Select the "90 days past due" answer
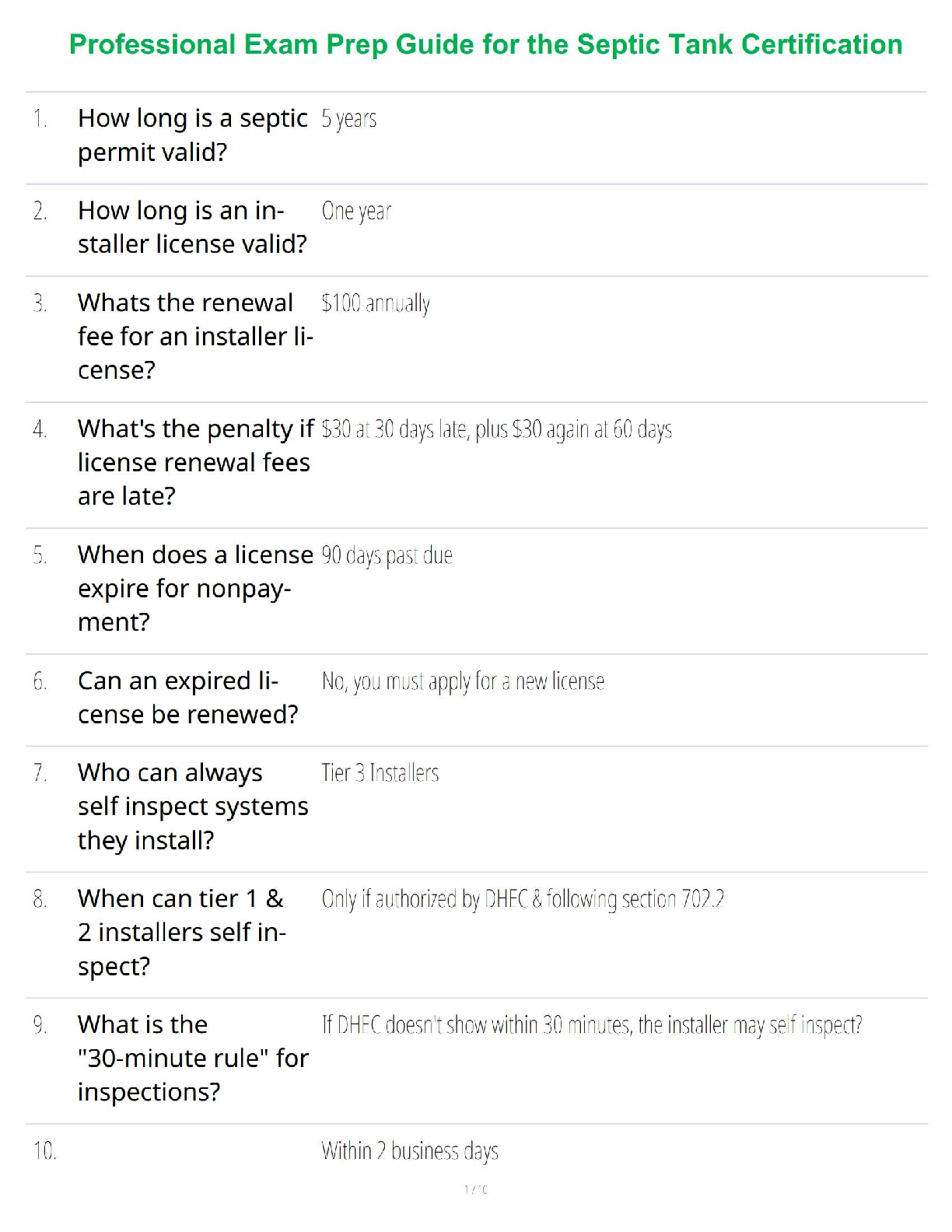This screenshot has height=1232, width=952. 387,555
